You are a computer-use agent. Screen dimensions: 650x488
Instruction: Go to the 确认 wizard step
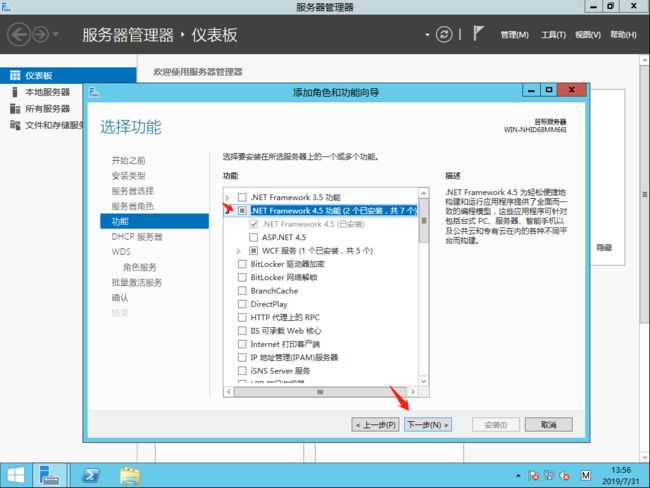(x=120, y=298)
